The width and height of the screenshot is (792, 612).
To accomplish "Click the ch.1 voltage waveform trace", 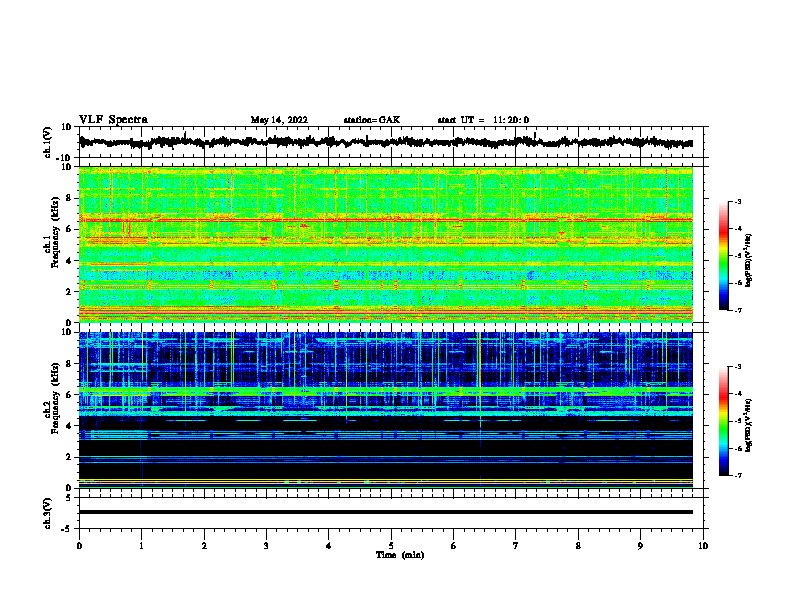I will (x=385, y=142).
